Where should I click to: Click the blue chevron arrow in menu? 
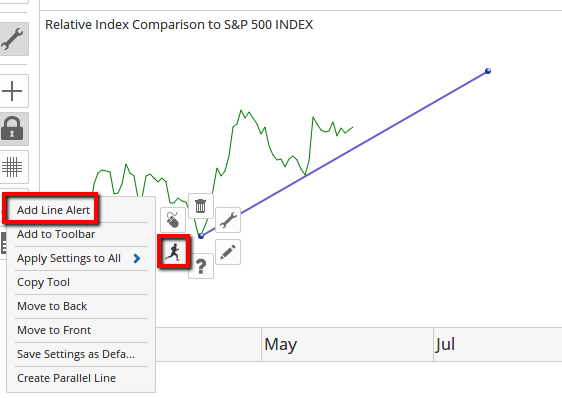137,258
